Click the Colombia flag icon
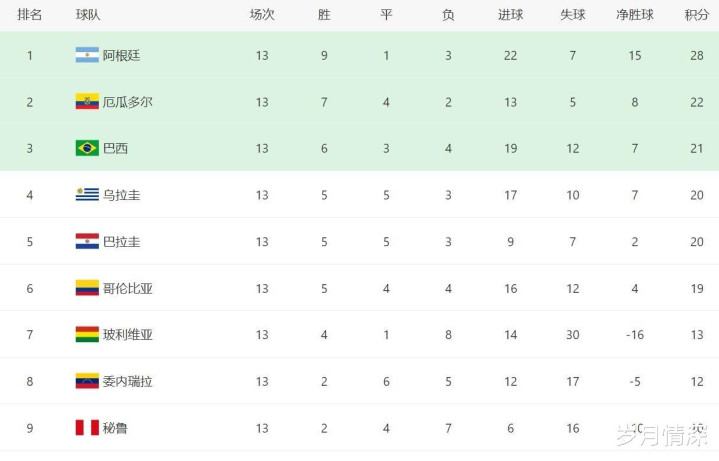The height and width of the screenshot is (461, 719). 87,288
